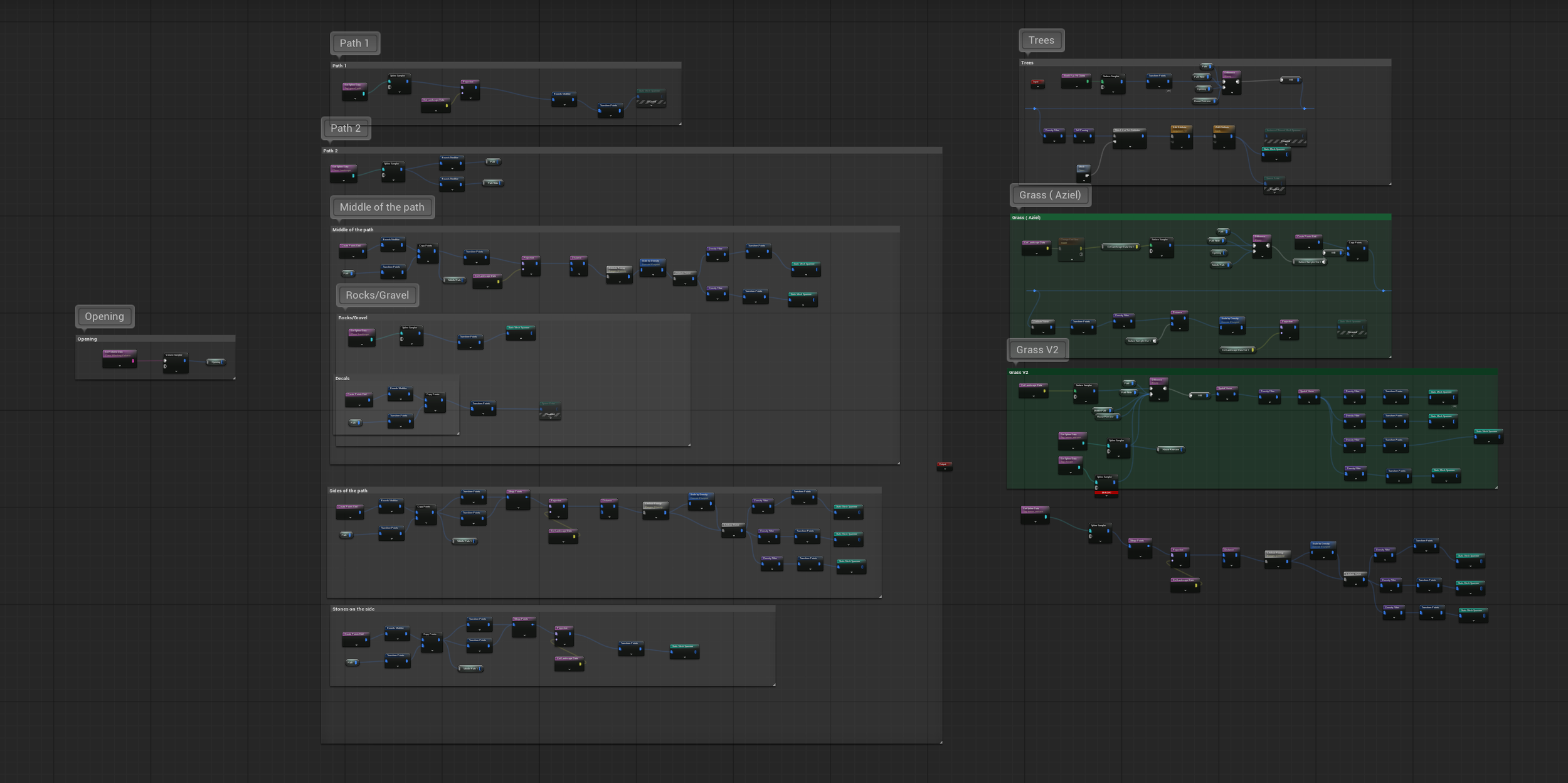Click the Trees comment bubble
This screenshot has height=783, width=1568.
coord(1041,40)
